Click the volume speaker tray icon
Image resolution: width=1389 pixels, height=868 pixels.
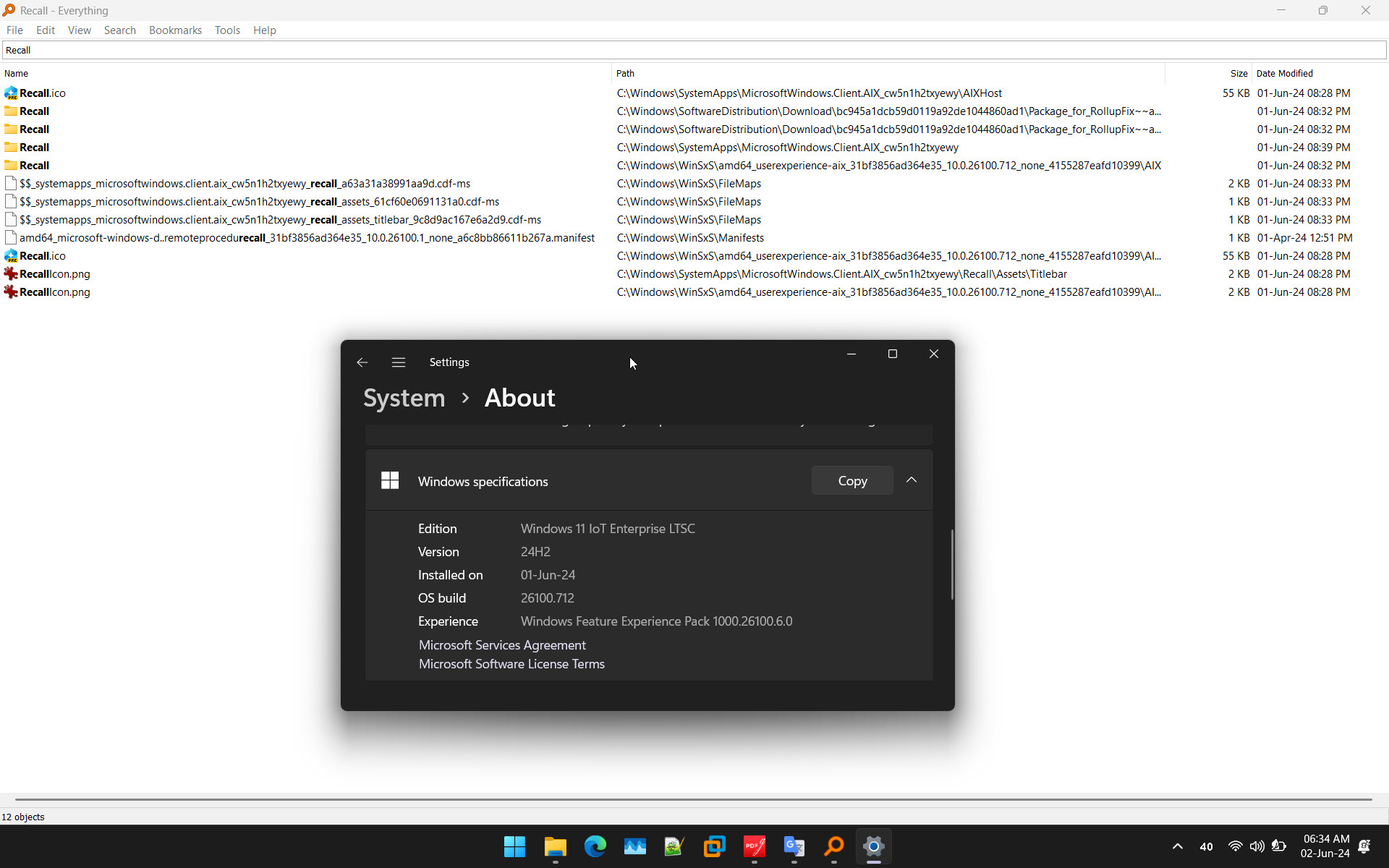point(1257,846)
